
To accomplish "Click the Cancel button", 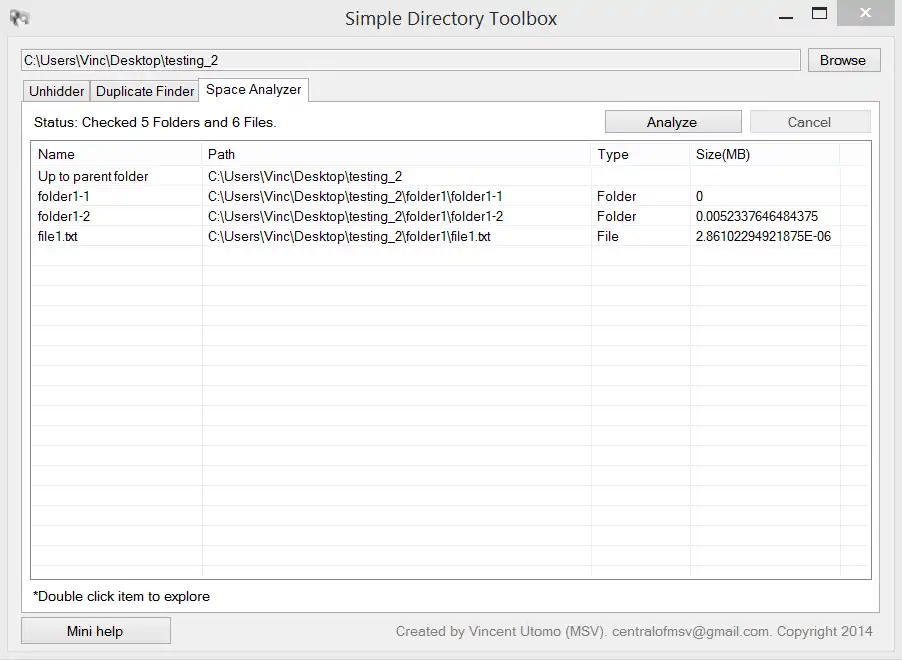I will [810, 122].
